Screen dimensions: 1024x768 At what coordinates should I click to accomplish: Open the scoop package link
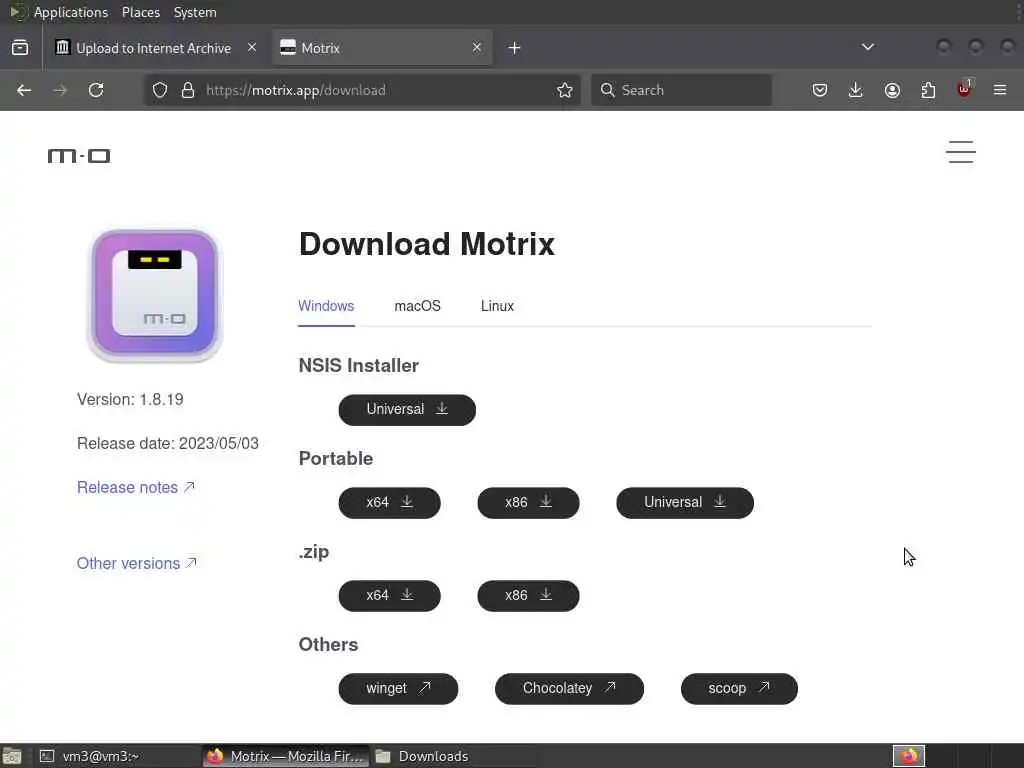pyautogui.click(x=739, y=688)
